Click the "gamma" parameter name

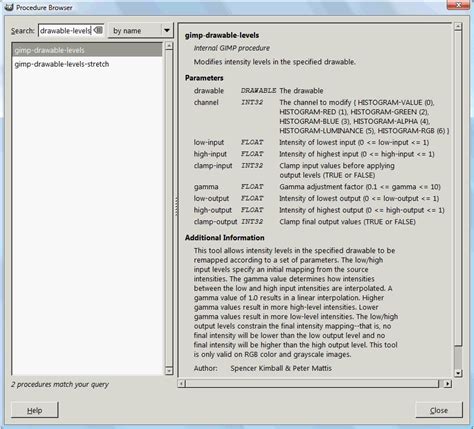click(206, 187)
